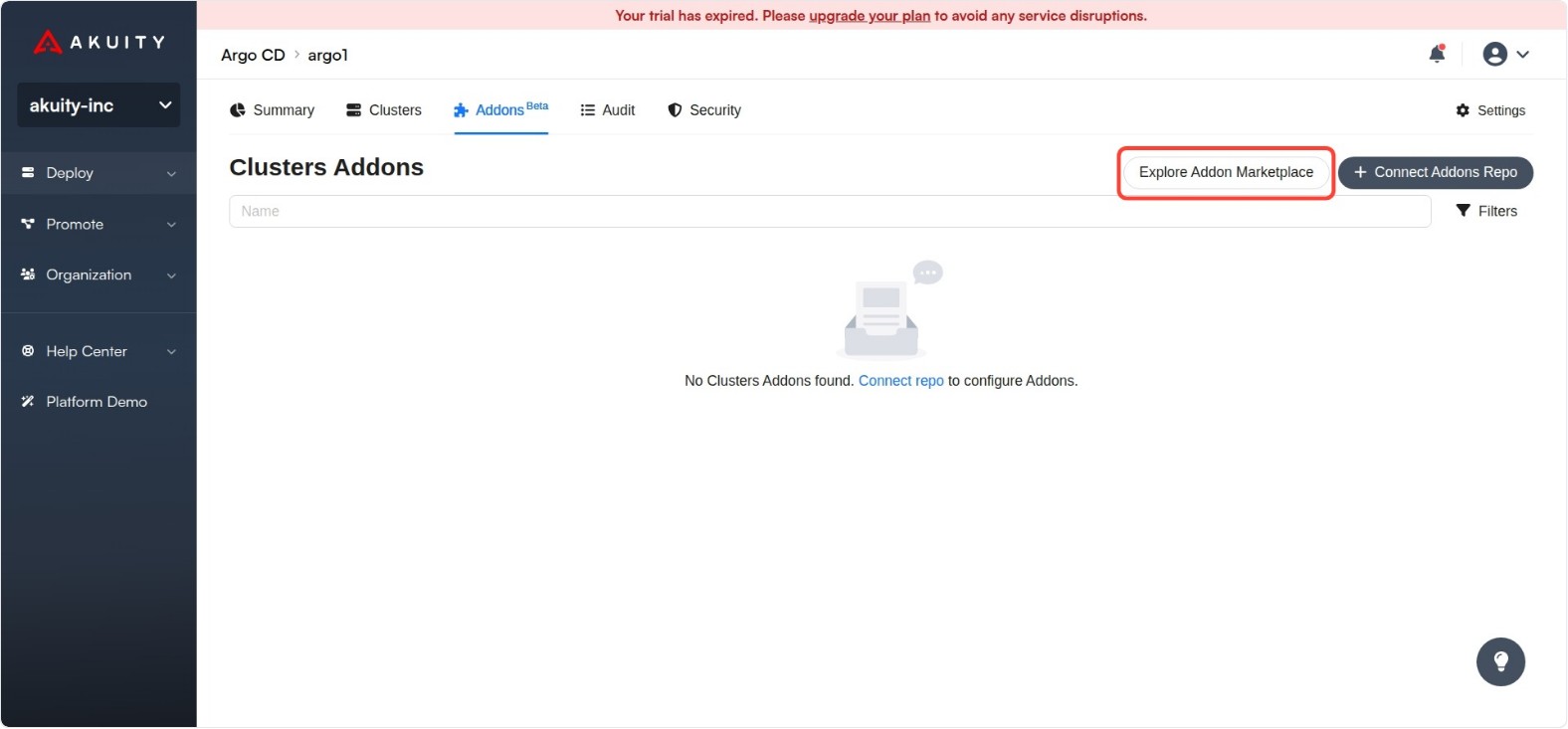
Task: Focus the Name search field
Action: click(830, 211)
